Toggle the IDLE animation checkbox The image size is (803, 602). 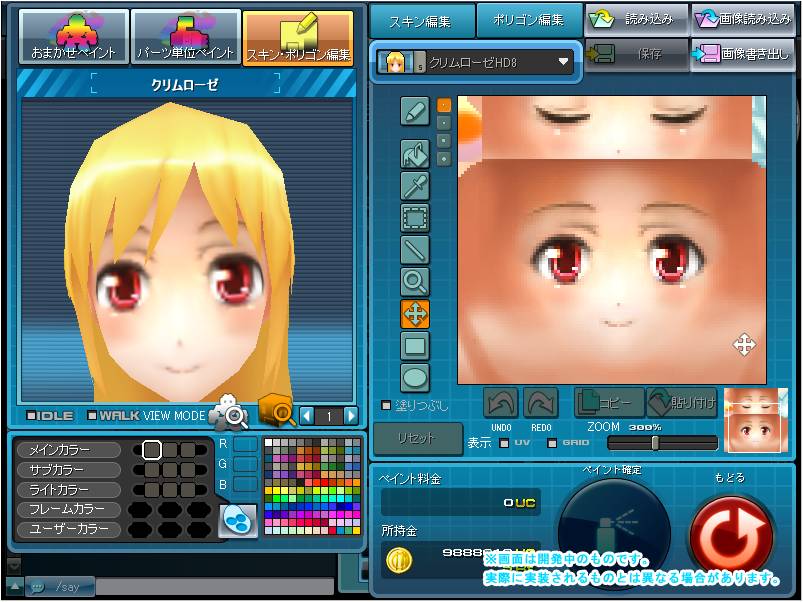31,416
